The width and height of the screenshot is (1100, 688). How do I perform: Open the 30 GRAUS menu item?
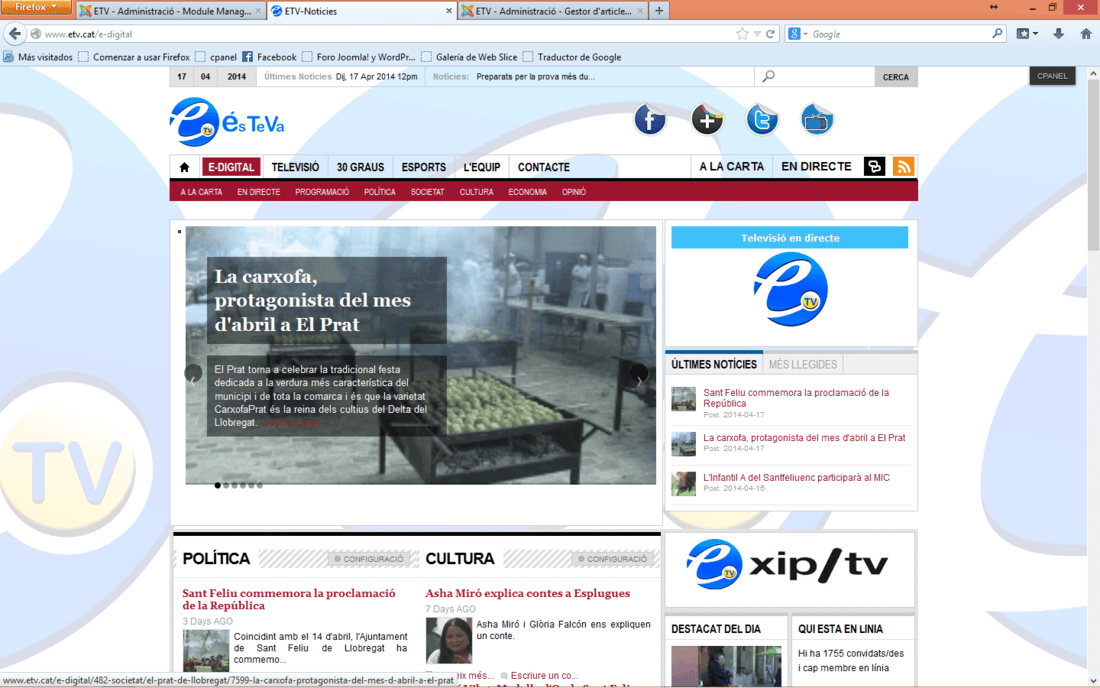pyautogui.click(x=360, y=167)
